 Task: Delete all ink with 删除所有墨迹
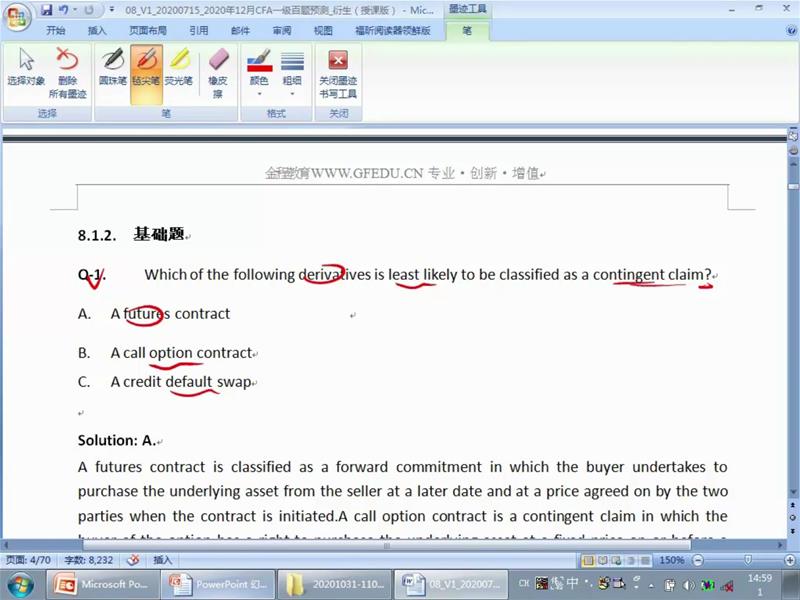pyautogui.click(x=67, y=73)
